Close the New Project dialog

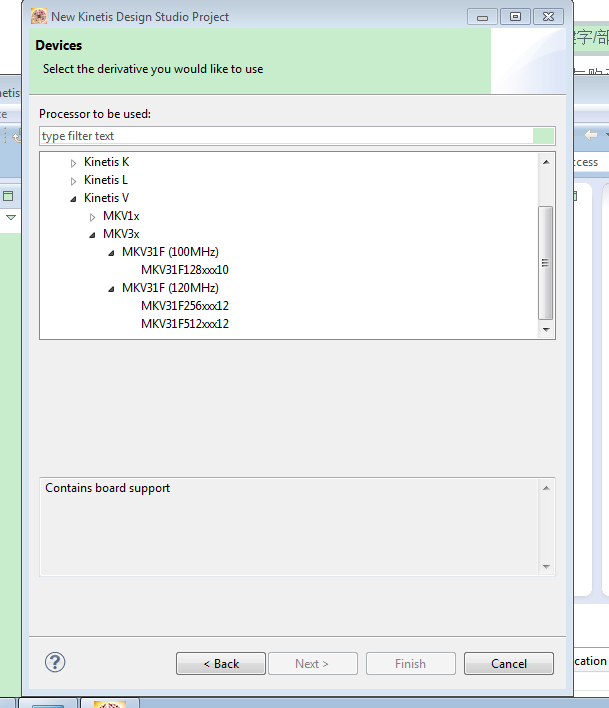[549, 17]
